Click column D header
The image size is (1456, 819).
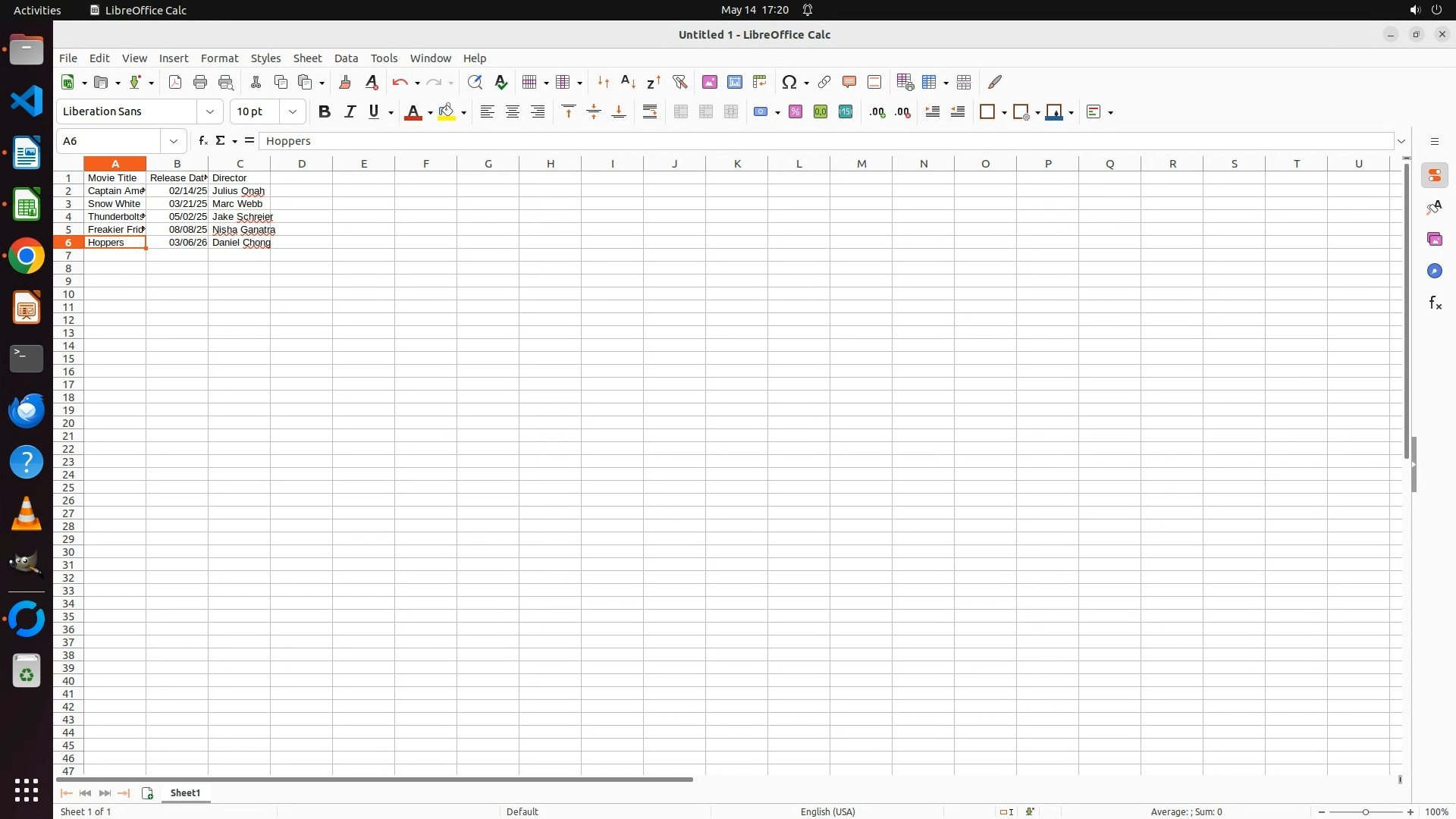(x=302, y=164)
